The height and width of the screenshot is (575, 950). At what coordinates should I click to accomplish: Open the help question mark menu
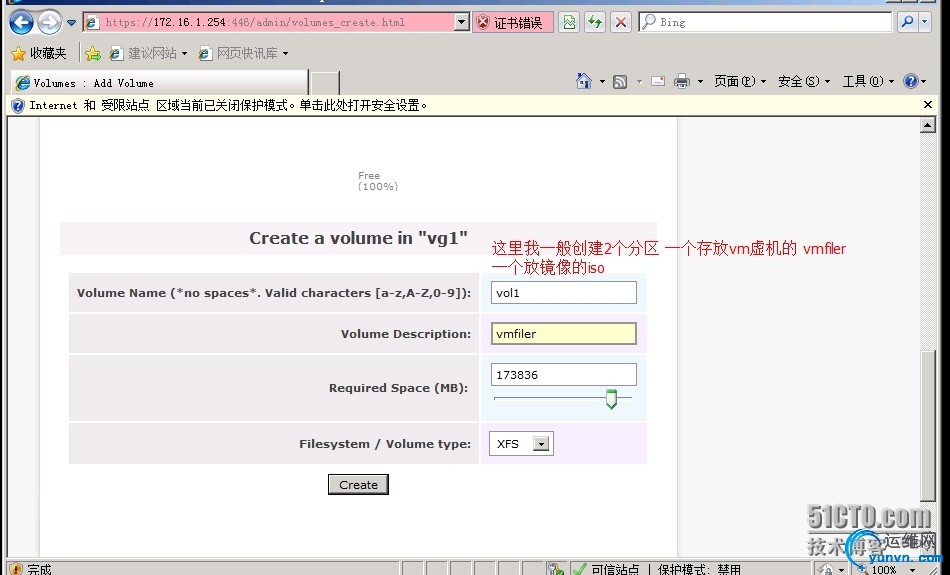tap(915, 81)
